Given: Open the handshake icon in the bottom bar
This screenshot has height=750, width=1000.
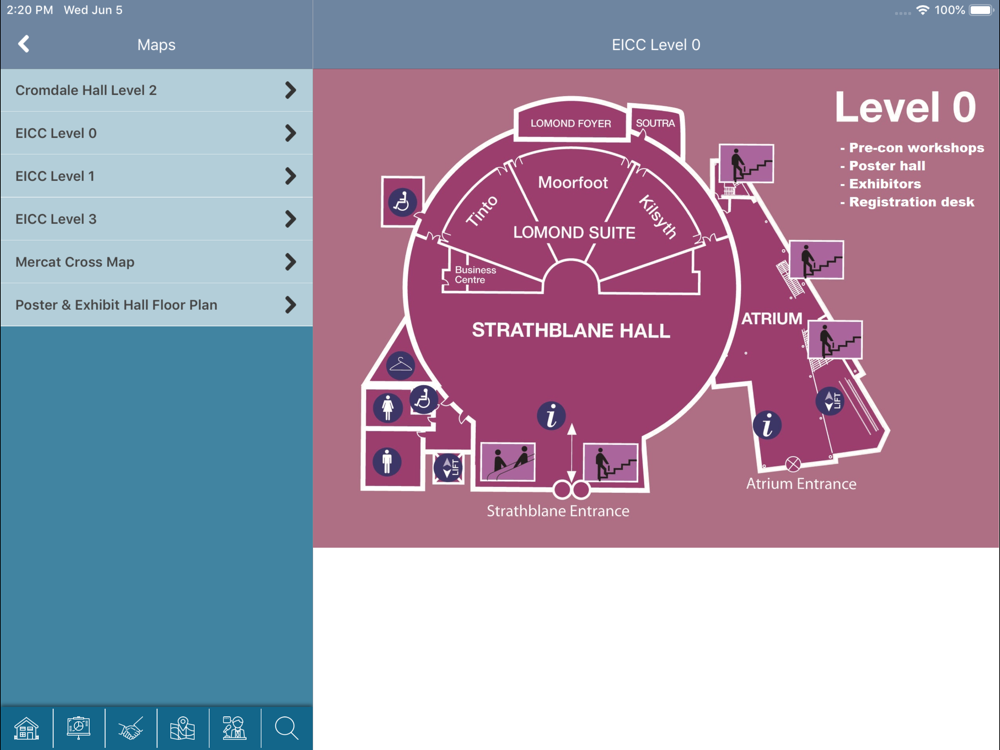Looking at the screenshot, I should tap(131, 728).
